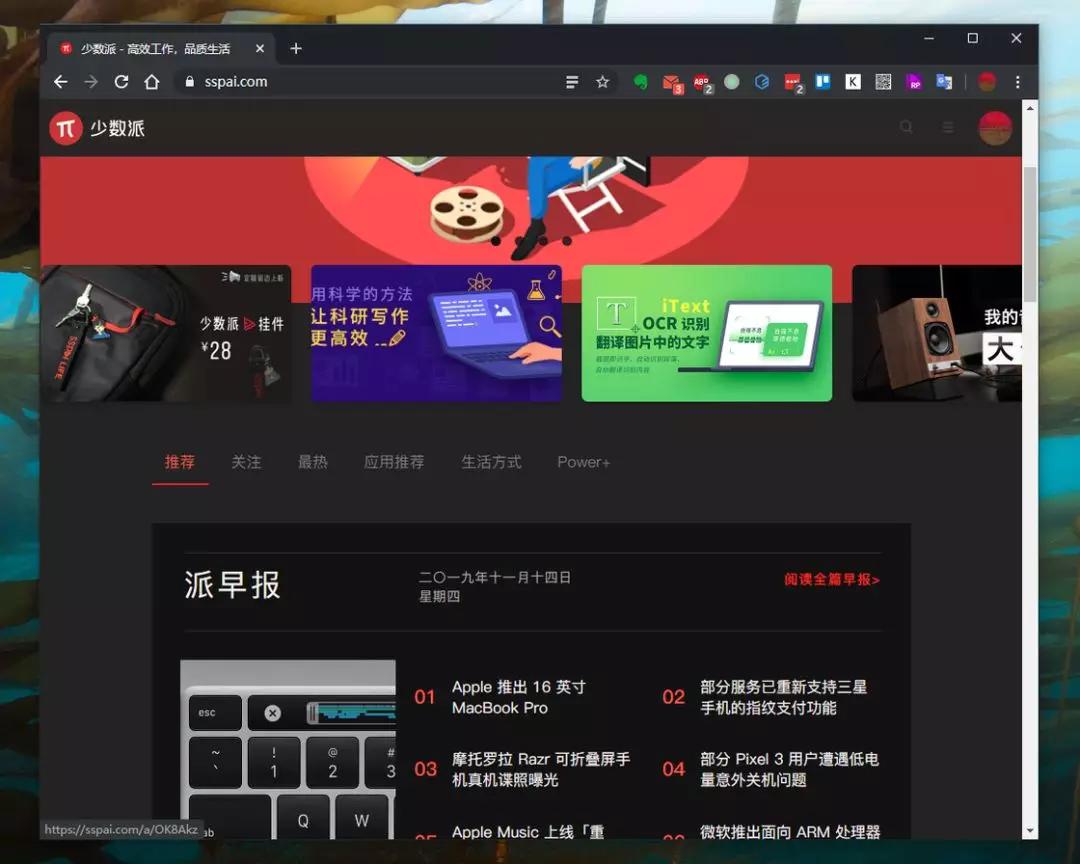Click the Google Translate extension icon

944,82
